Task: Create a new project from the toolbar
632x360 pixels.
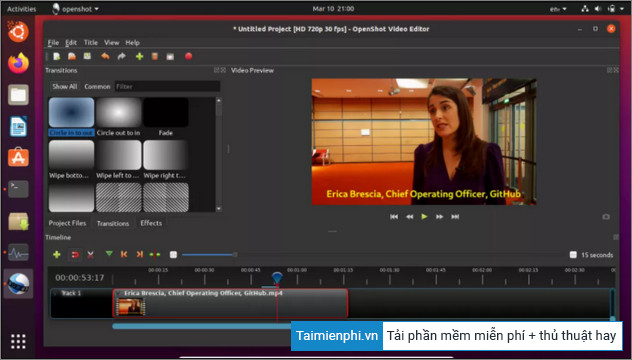Action: coord(56,56)
